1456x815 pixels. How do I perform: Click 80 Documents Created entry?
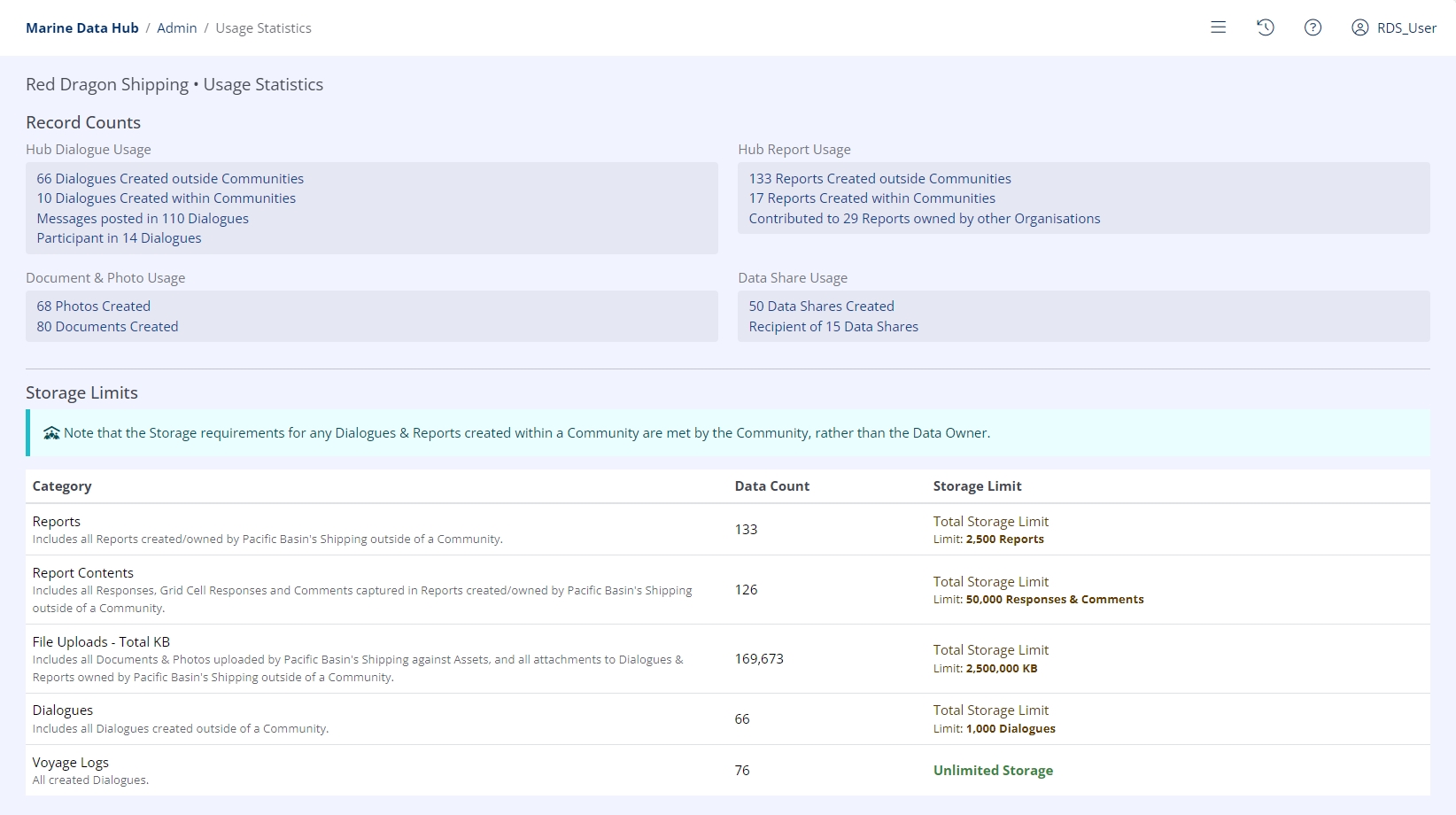[107, 327]
